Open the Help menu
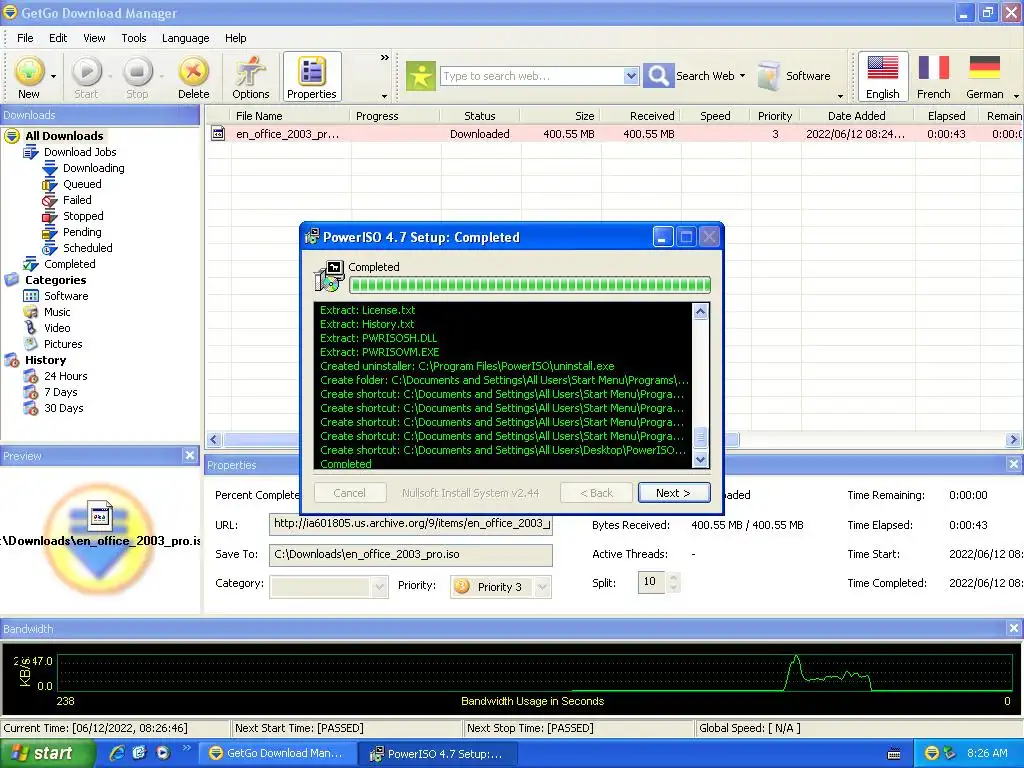This screenshot has width=1024, height=768. click(x=235, y=38)
